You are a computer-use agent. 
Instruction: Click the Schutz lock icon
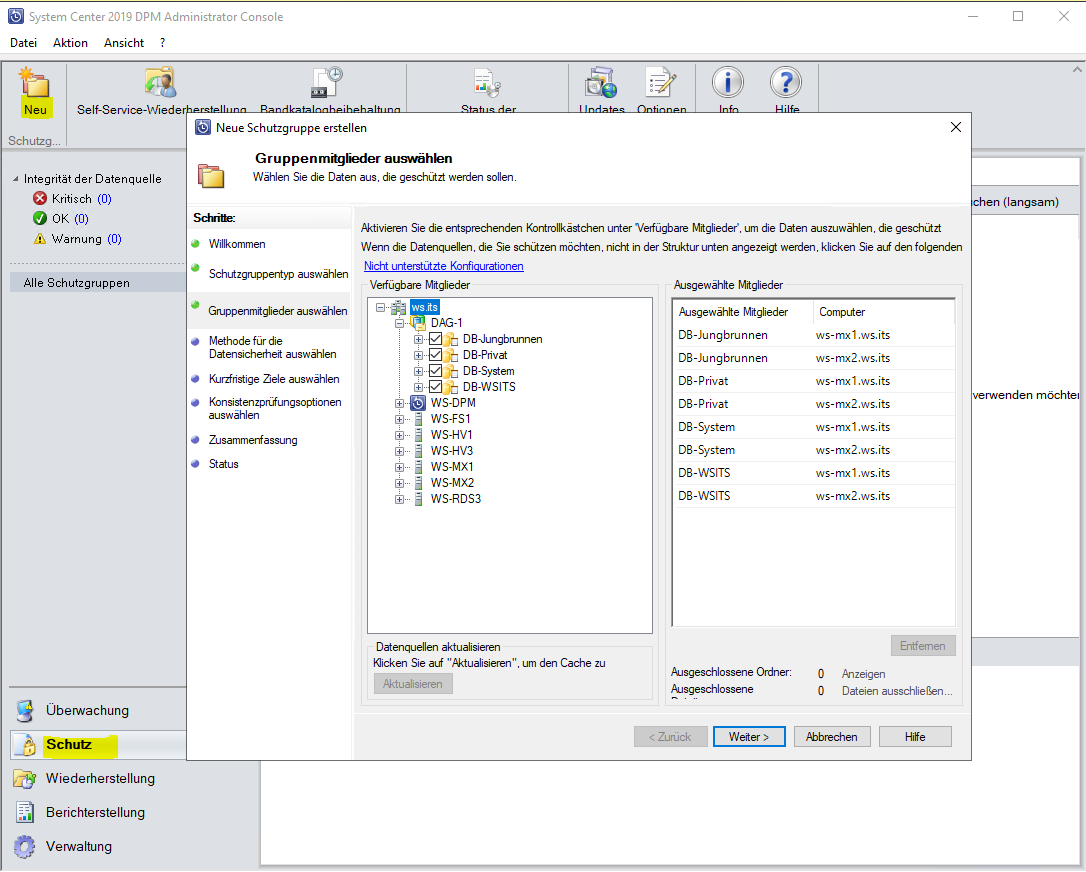coord(25,745)
